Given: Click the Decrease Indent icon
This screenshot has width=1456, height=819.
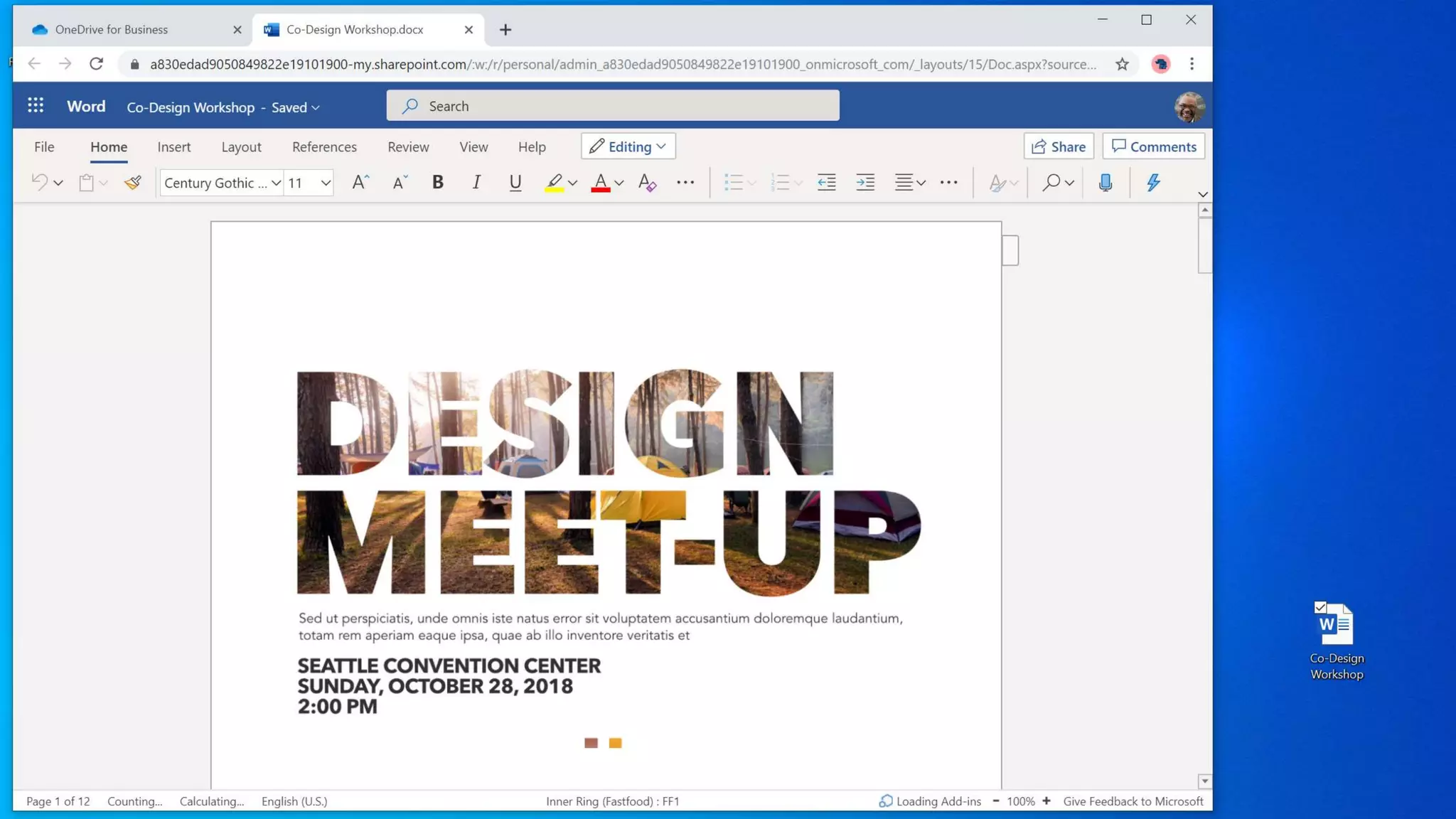Looking at the screenshot, I should point(826,183).
